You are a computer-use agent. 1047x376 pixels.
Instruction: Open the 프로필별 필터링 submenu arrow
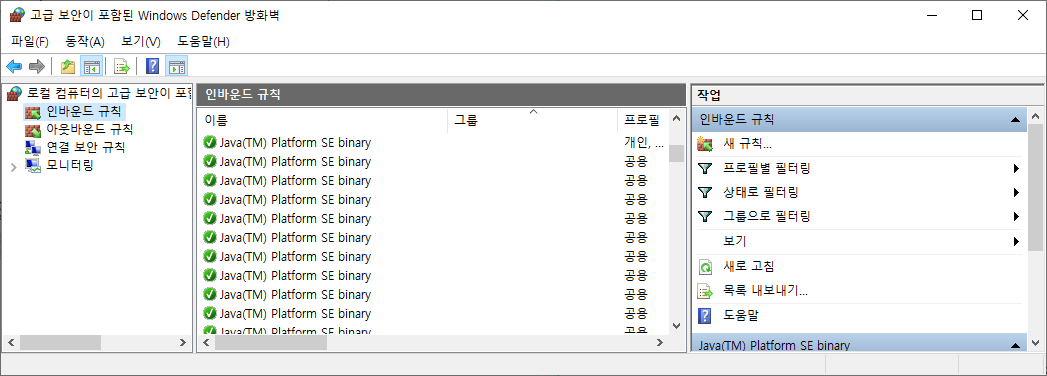[x=1016, y=168]
